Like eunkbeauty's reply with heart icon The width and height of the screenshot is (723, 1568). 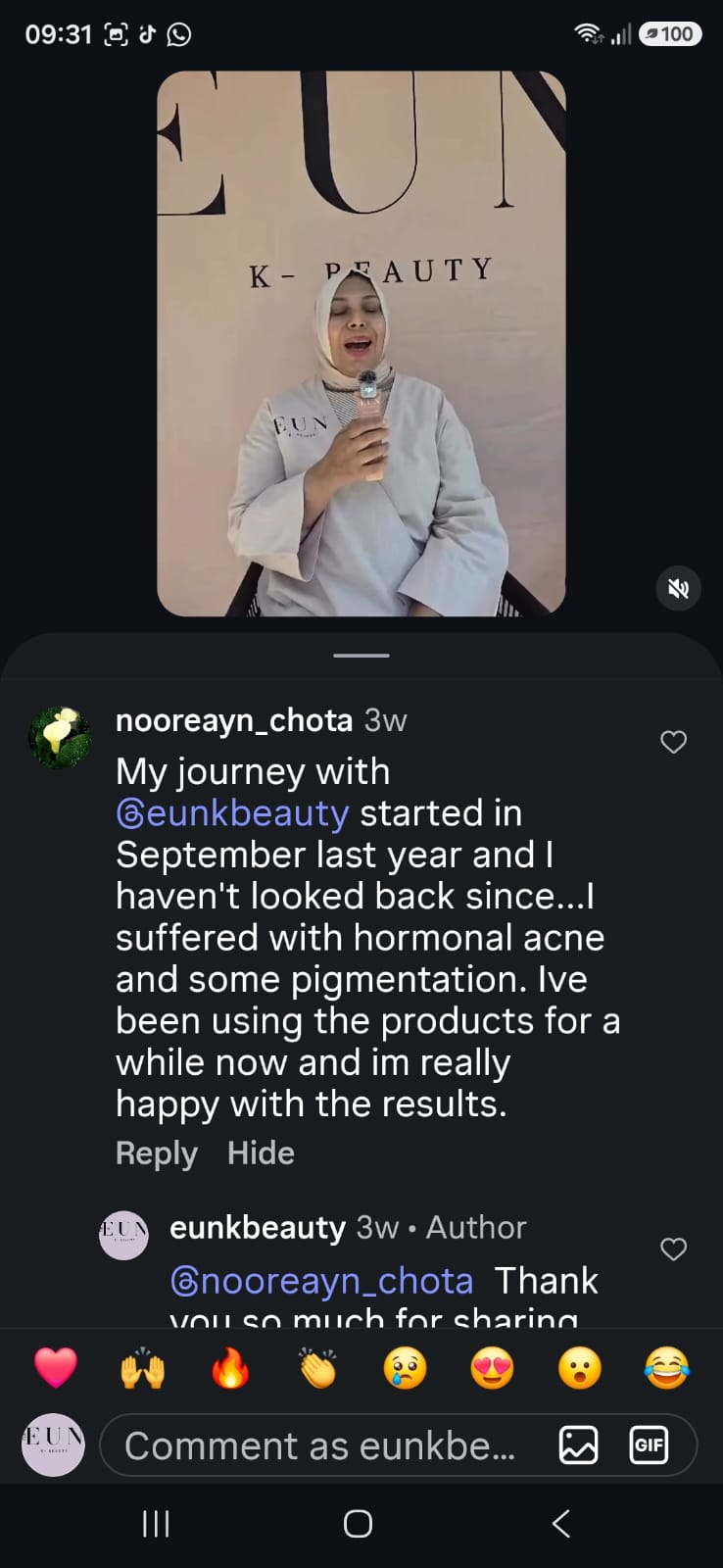pyautogui.click(x=673, y=1249)
